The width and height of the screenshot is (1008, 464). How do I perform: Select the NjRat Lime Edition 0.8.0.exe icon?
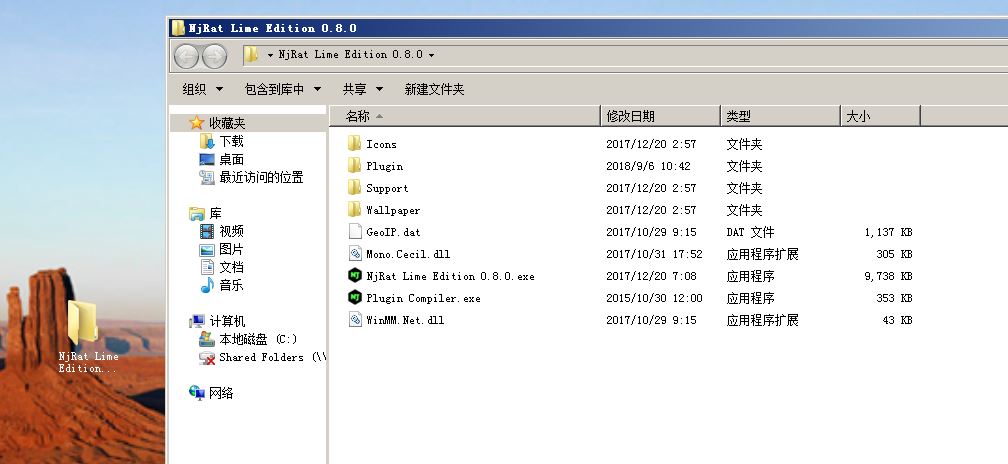pyautogui.click(x=355, y=276)
